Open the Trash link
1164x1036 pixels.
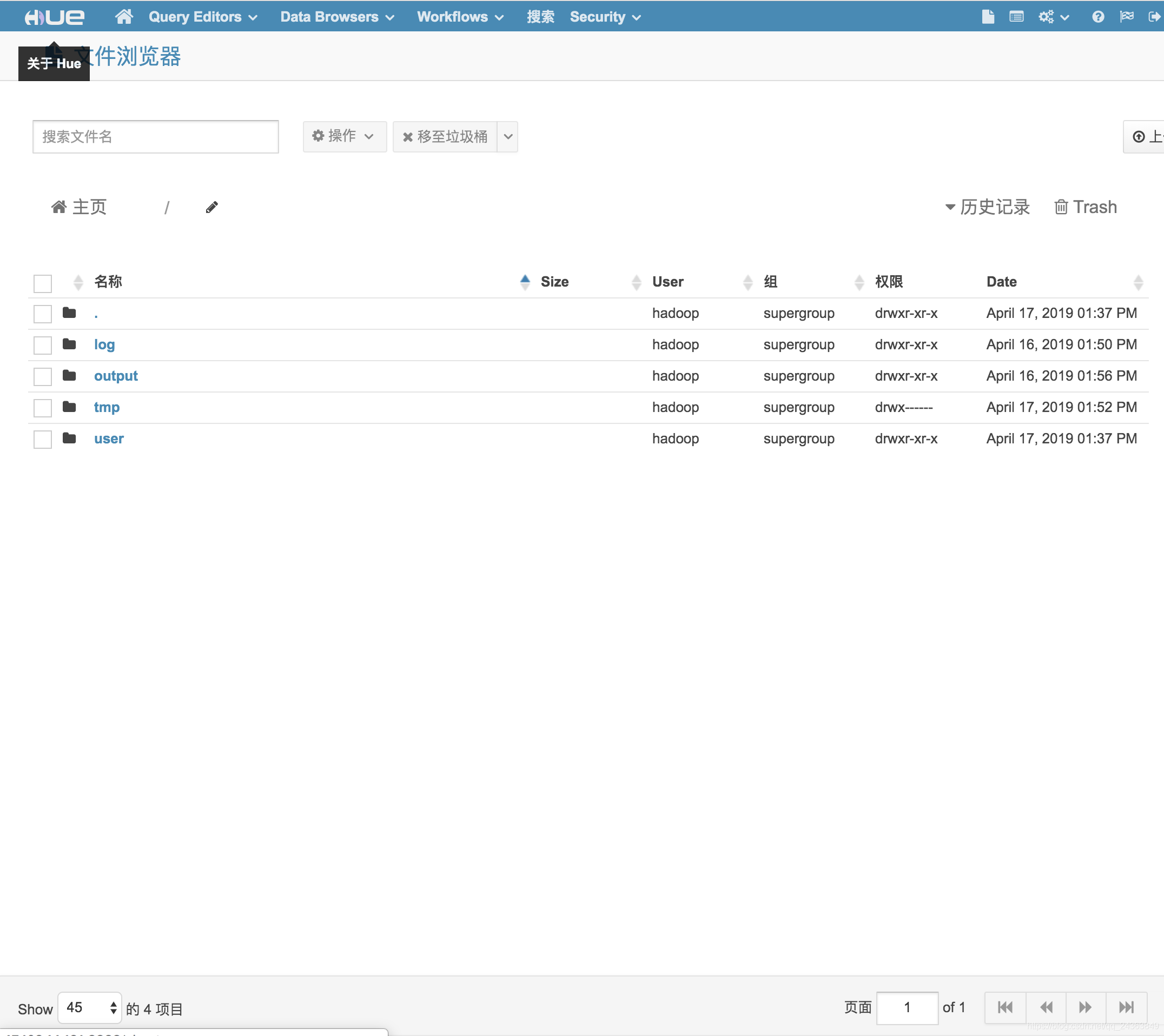point(1086,207)
